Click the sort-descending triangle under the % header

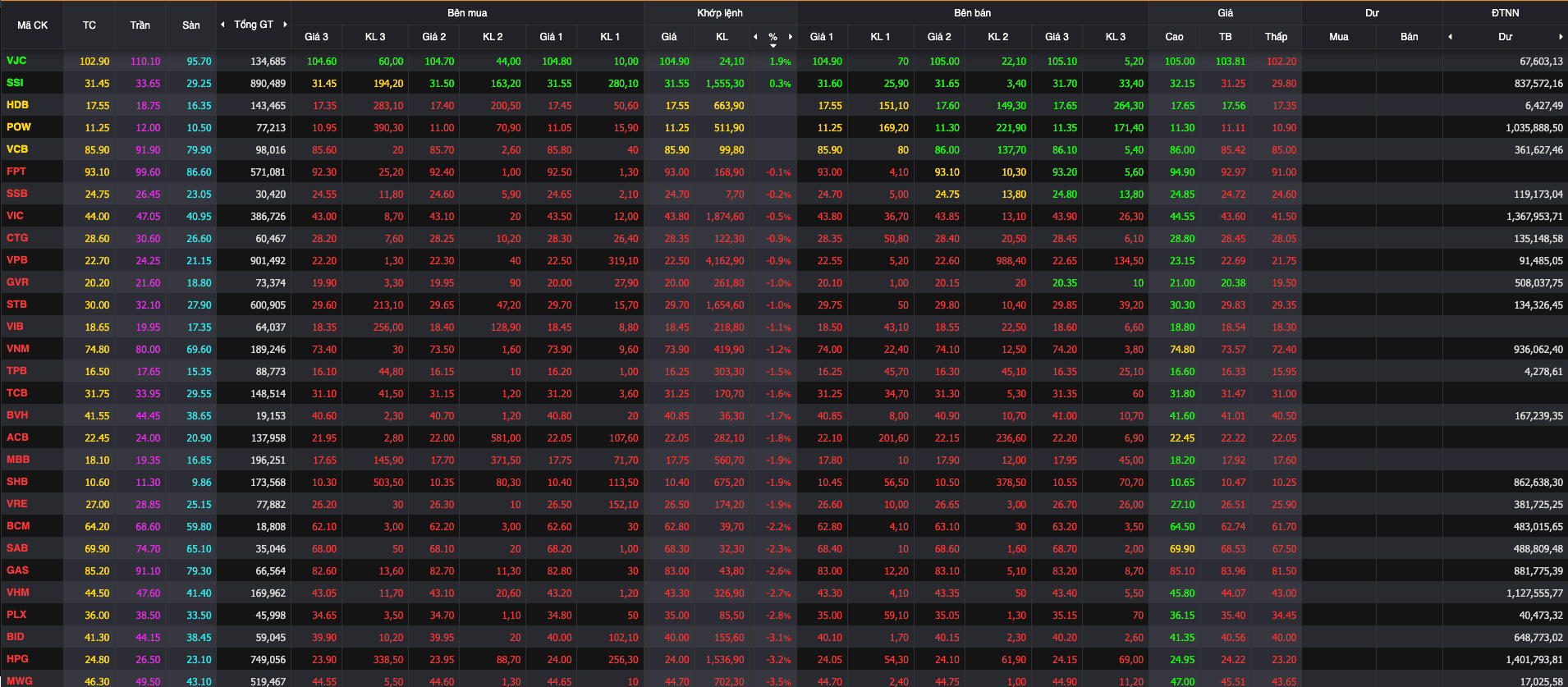(773, 46)
